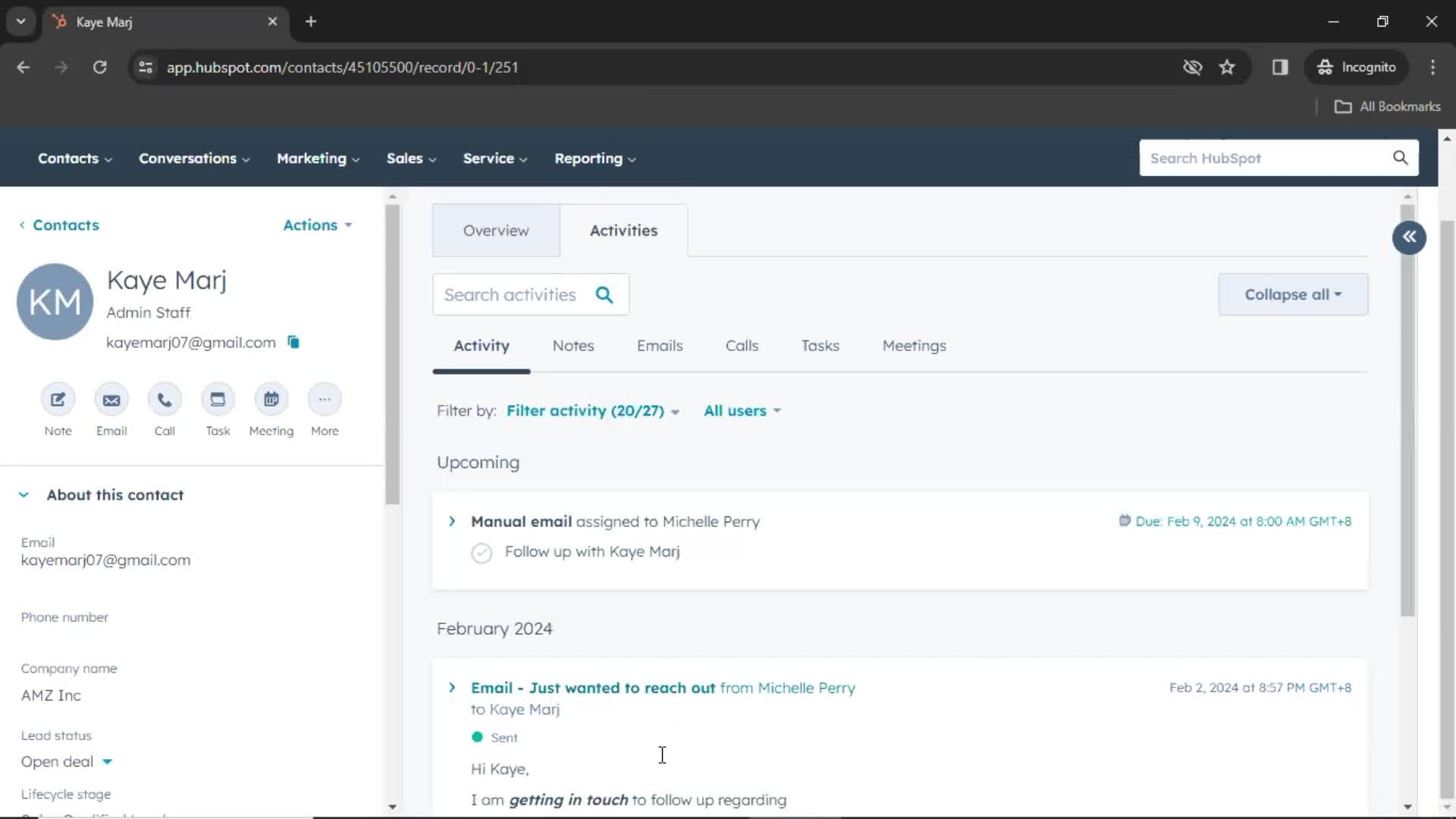The image size is (1456, 819).
Task: Click the search icon in activities
Action: 604,294
